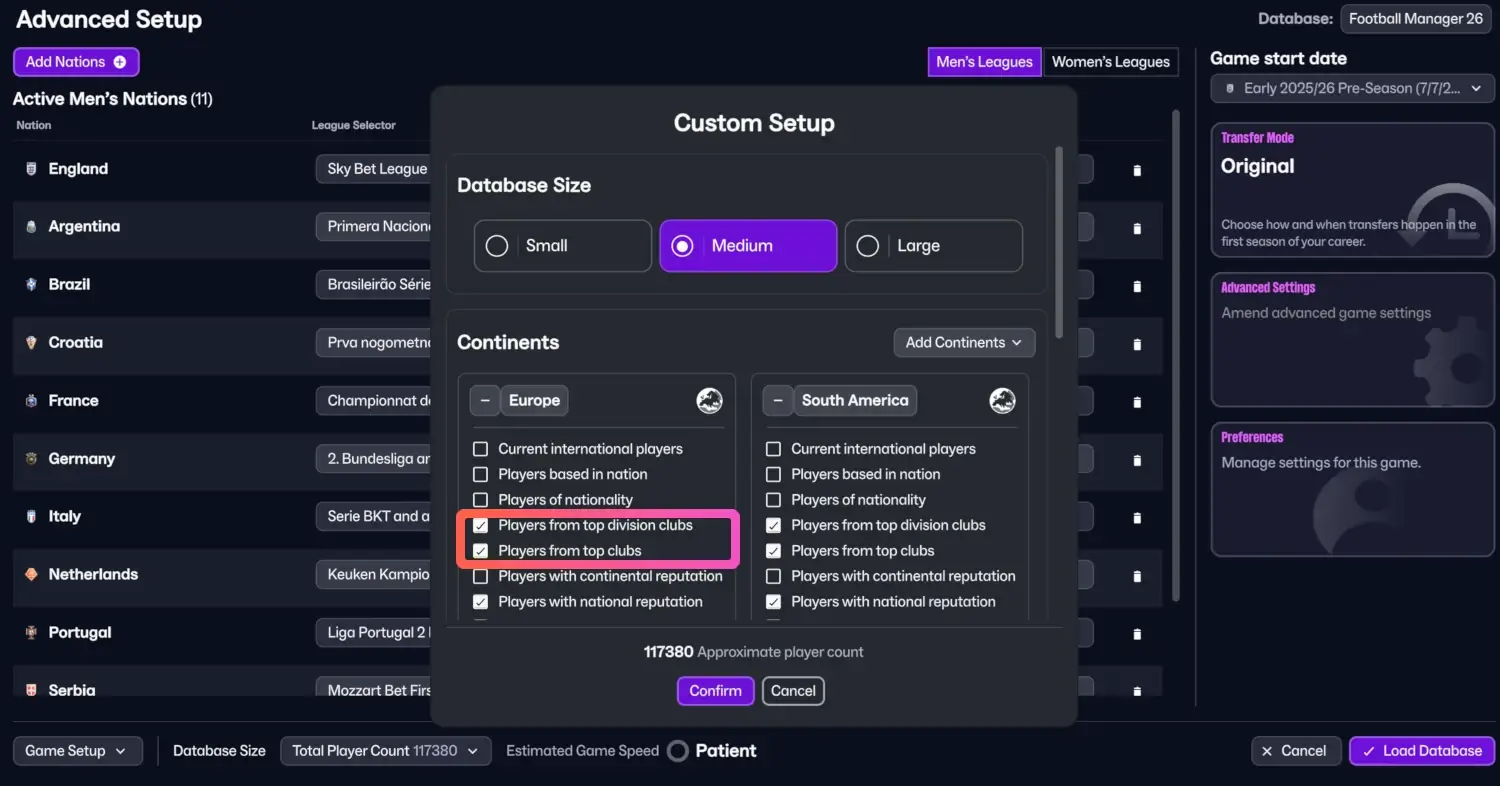Remove Europe with the minus button
The height and width of the screenshot is (786, 1500).
point(484,401)
